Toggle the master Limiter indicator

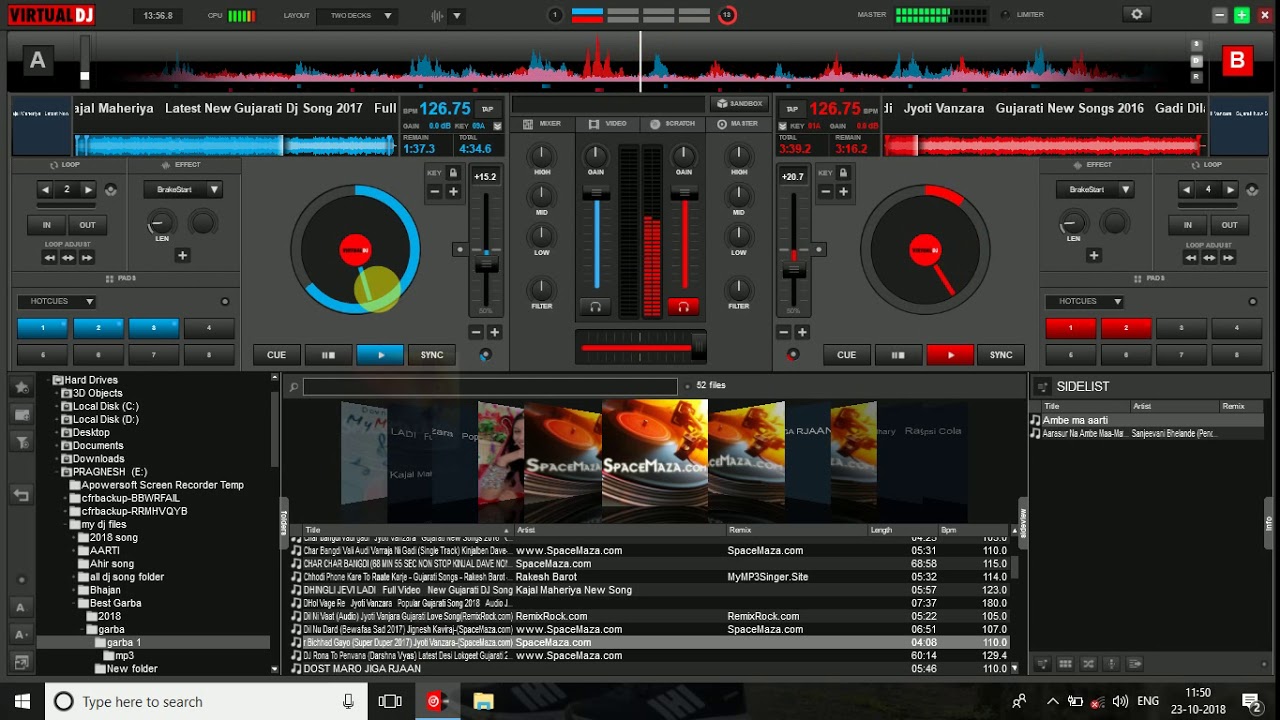(1005, 15)
